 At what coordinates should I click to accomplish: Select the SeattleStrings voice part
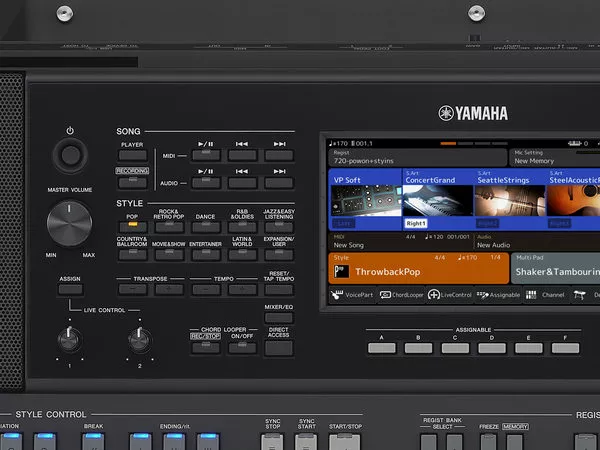point(508,200)
